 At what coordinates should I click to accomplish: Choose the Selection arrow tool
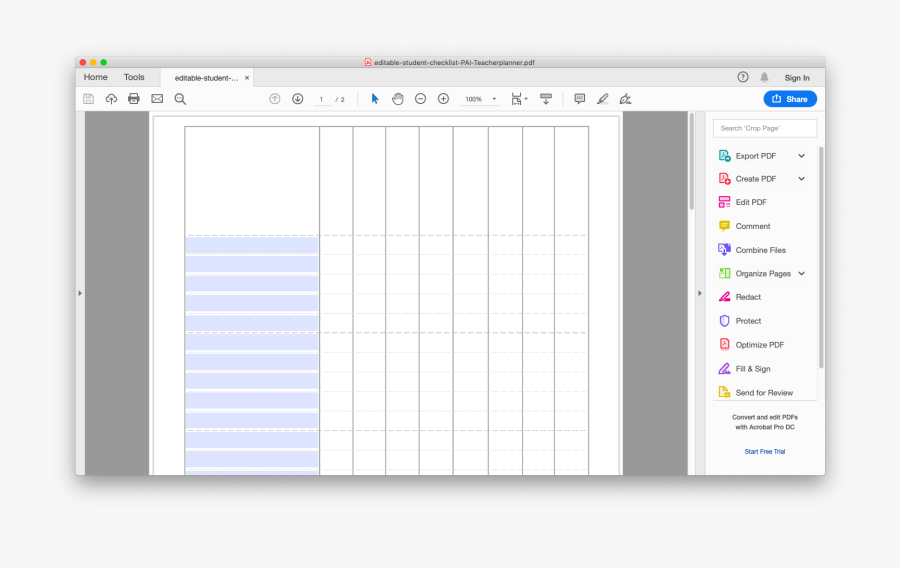click(x=375, y=99)
